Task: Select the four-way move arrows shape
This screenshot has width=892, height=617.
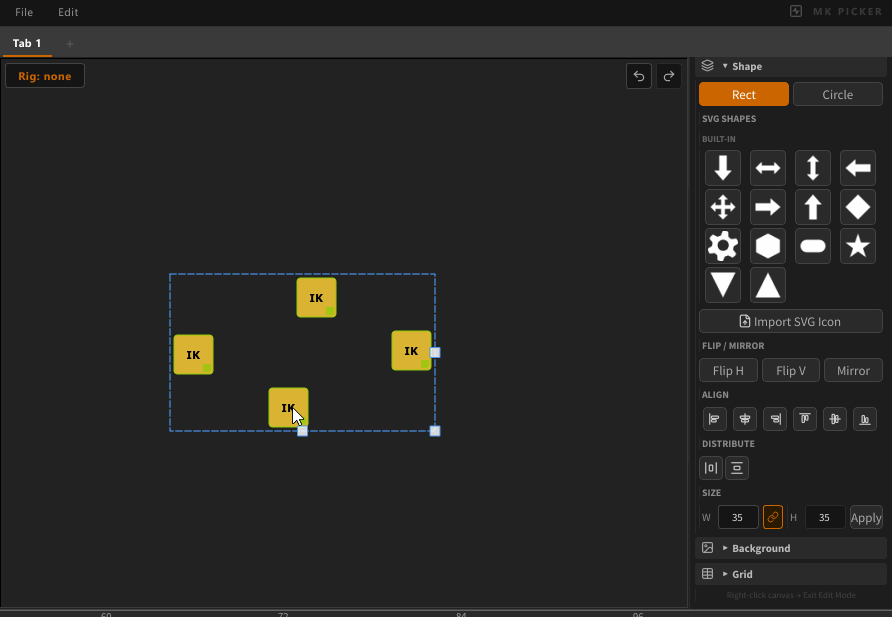Action: (722, 207)
